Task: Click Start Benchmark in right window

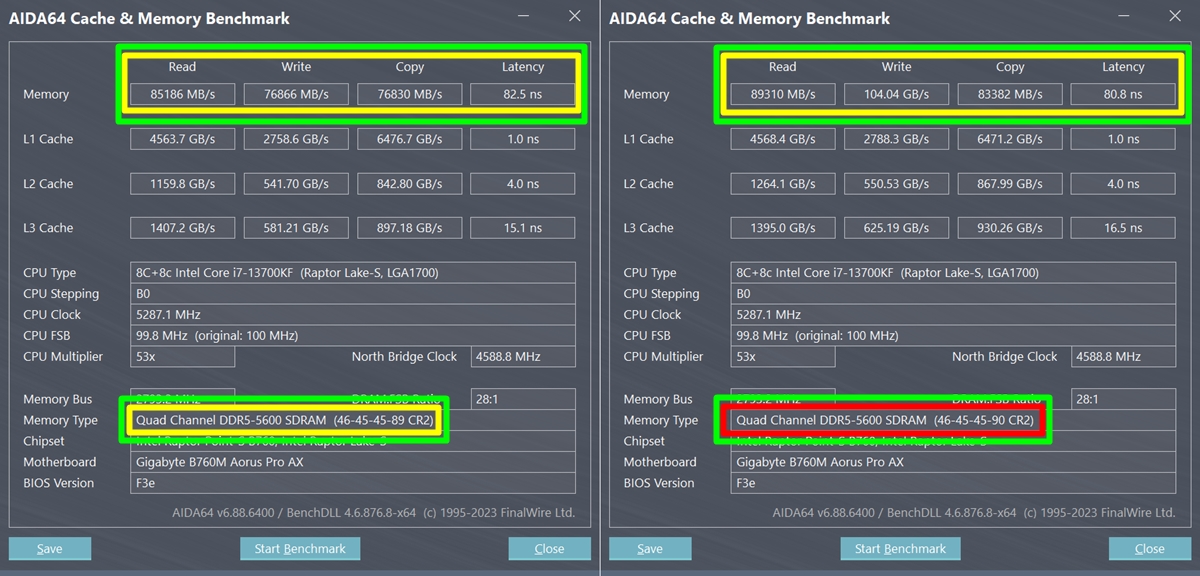Action: point(900,548)
